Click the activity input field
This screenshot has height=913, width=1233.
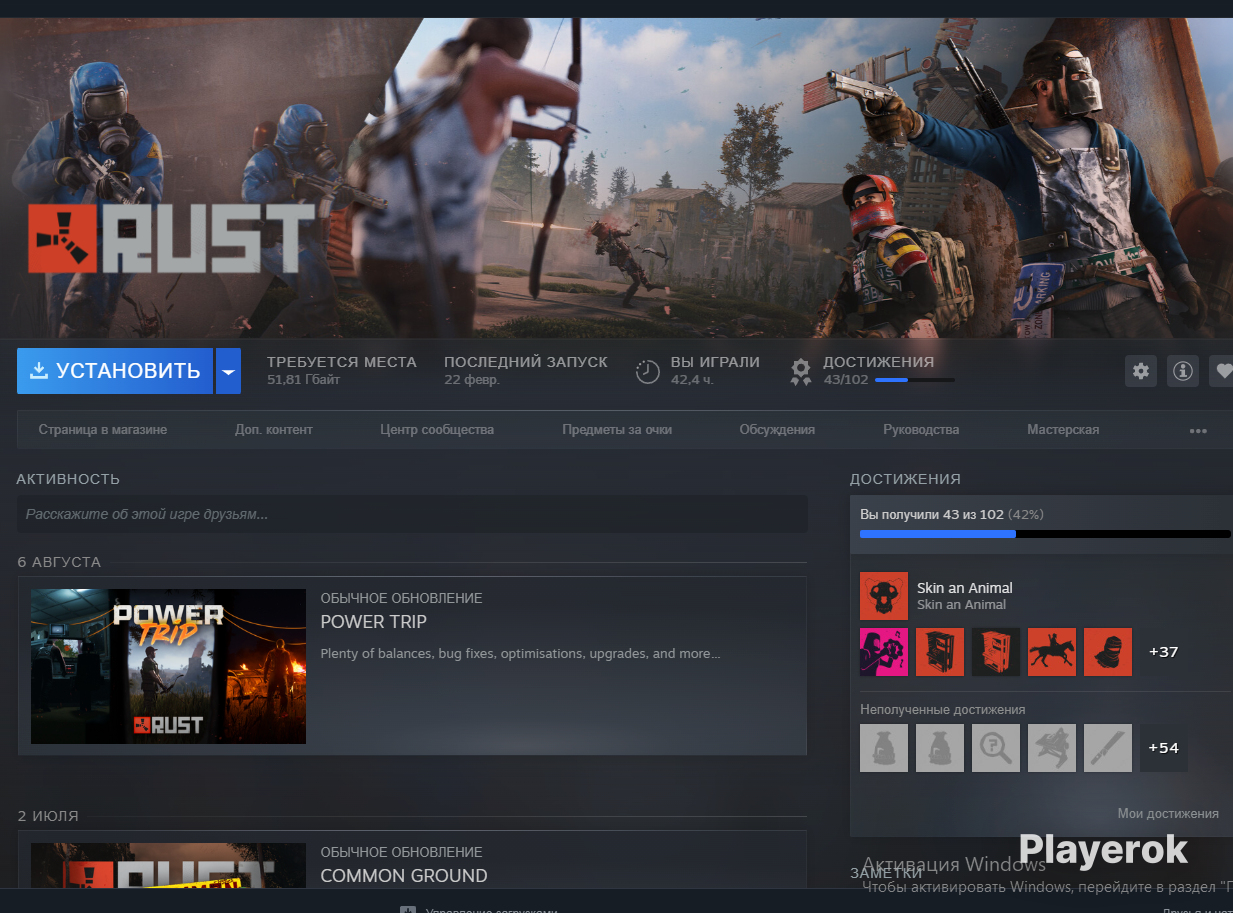(412, 514)
